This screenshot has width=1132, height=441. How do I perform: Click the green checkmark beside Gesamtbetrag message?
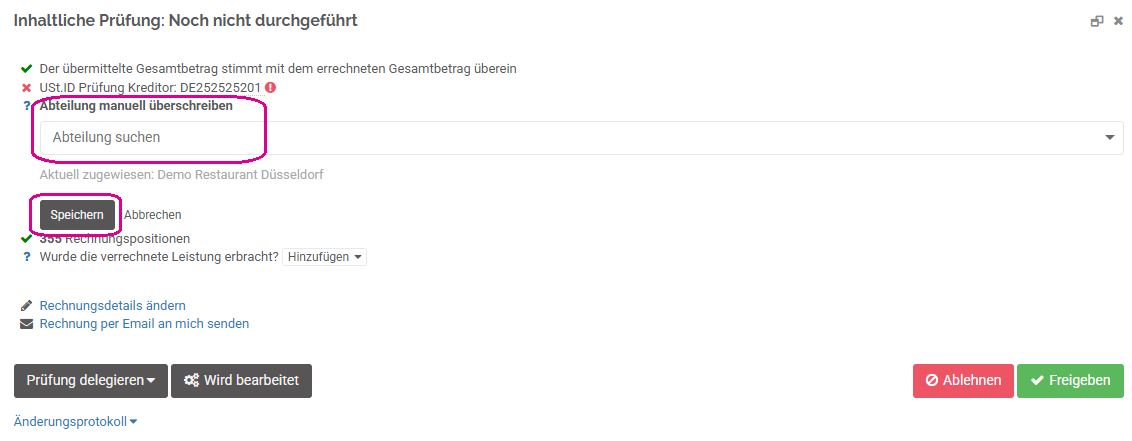coord(27,69)
